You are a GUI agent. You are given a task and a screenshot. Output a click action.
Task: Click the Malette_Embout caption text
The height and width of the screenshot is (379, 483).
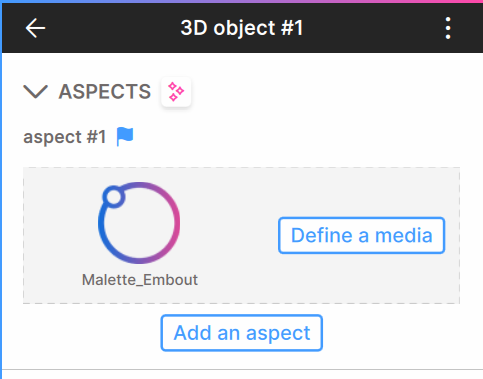coord(140,280)
